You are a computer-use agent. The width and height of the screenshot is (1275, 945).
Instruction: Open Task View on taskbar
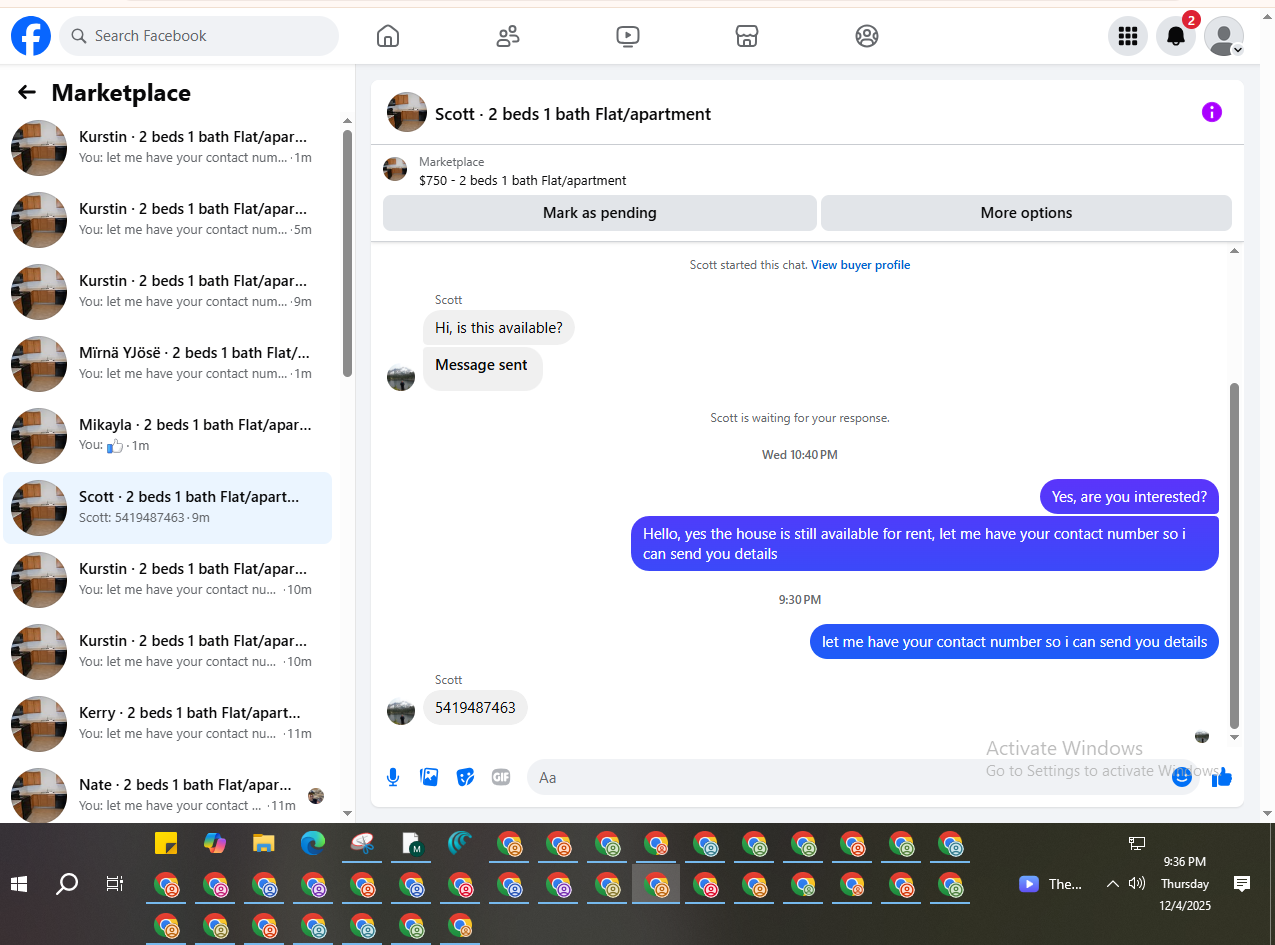(x=115, y=884)
